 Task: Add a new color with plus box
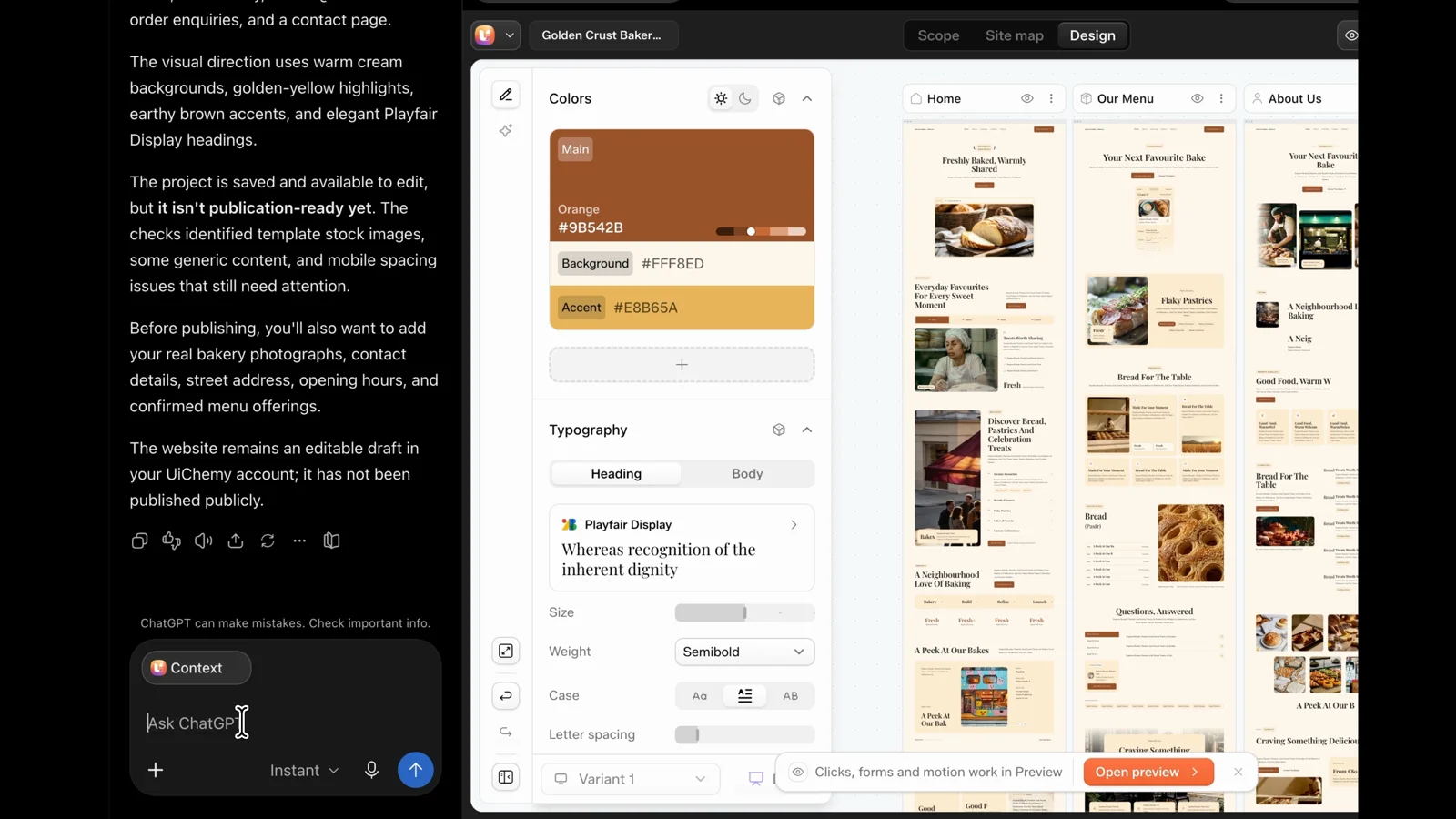point(682,364)
